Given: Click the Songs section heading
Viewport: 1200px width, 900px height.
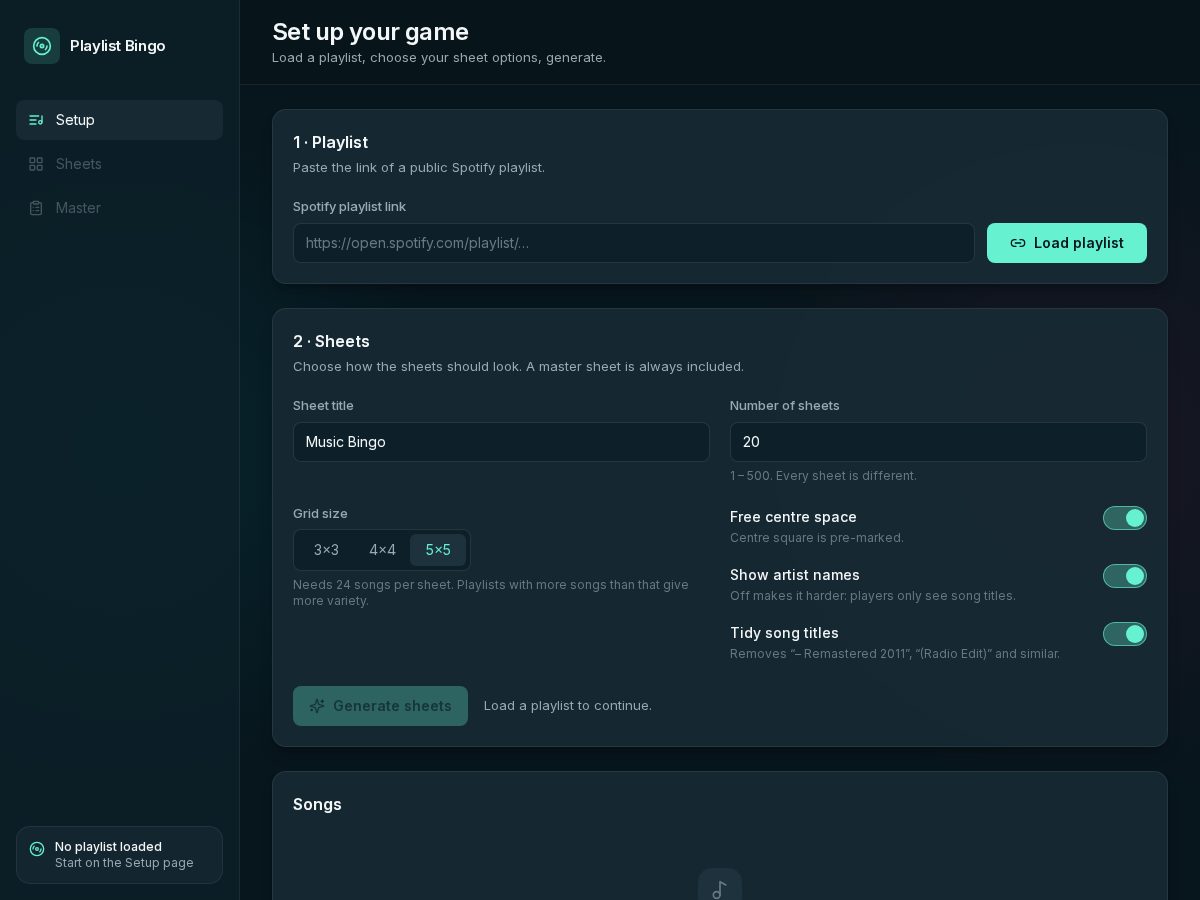Looking at the screenshot, I should pyautogui.click(x=317, y=805).
